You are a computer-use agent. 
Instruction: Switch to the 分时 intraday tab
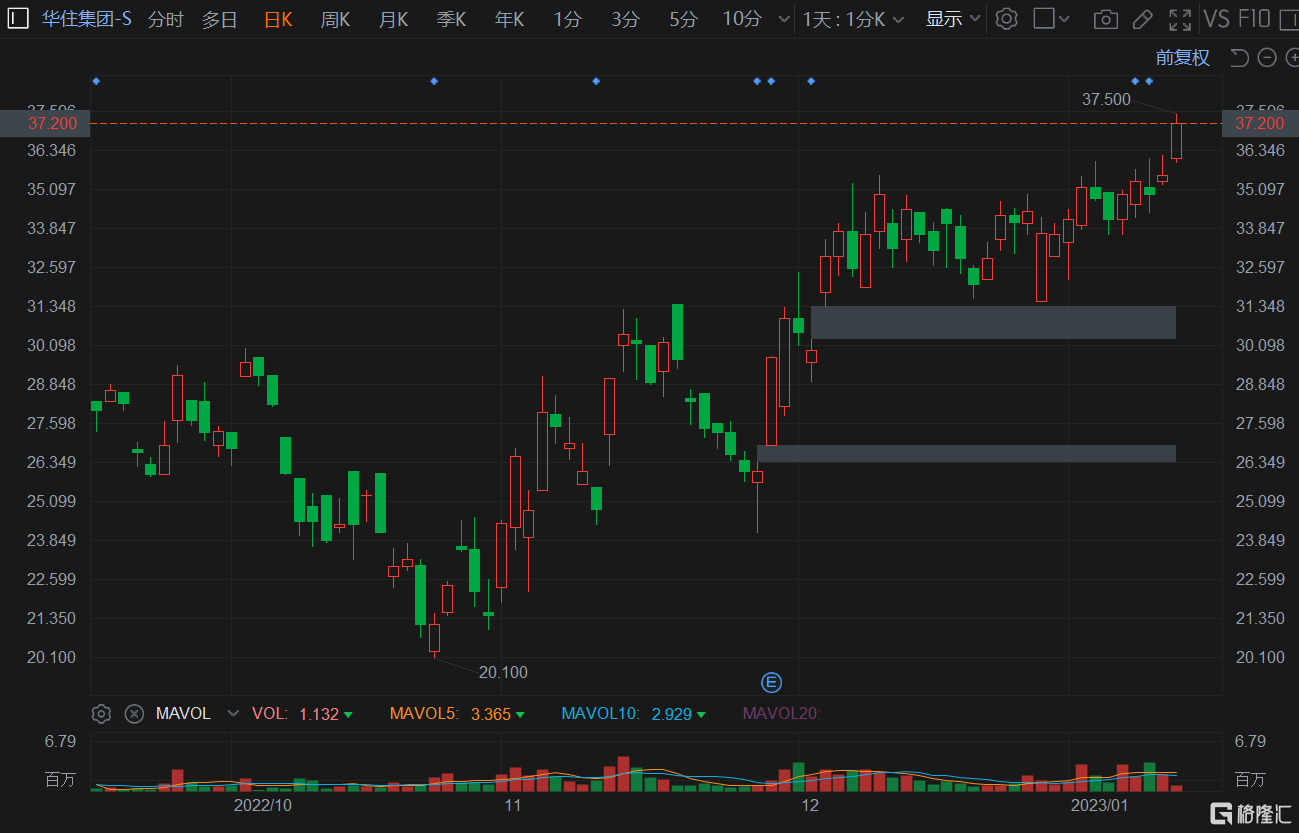pos(166,19)
